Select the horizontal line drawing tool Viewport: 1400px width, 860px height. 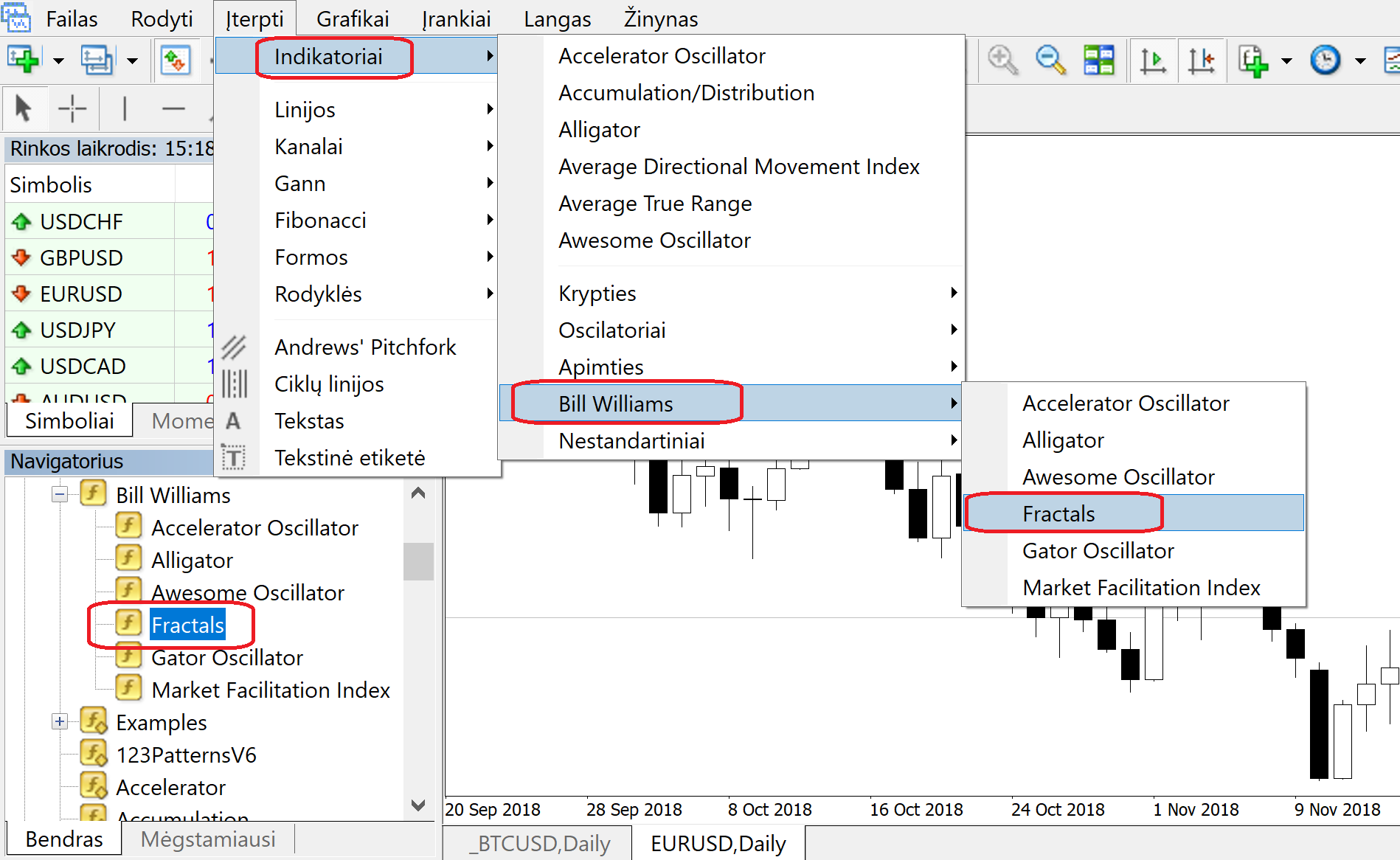[173, 108]
